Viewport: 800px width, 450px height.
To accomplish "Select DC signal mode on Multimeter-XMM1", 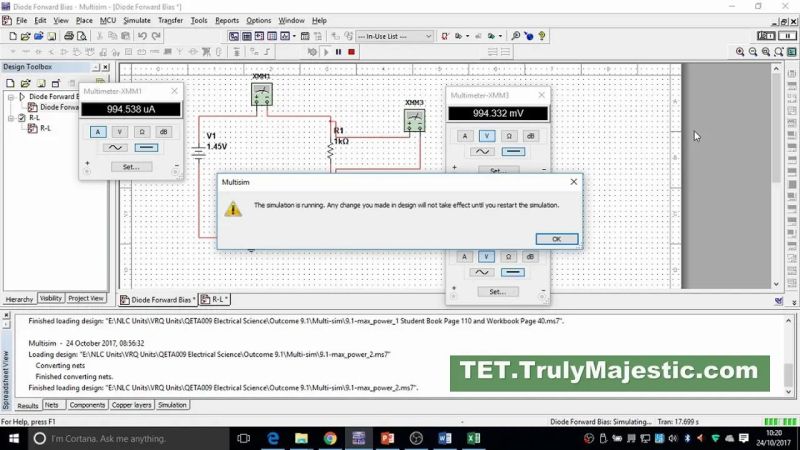I will (146, 148).
